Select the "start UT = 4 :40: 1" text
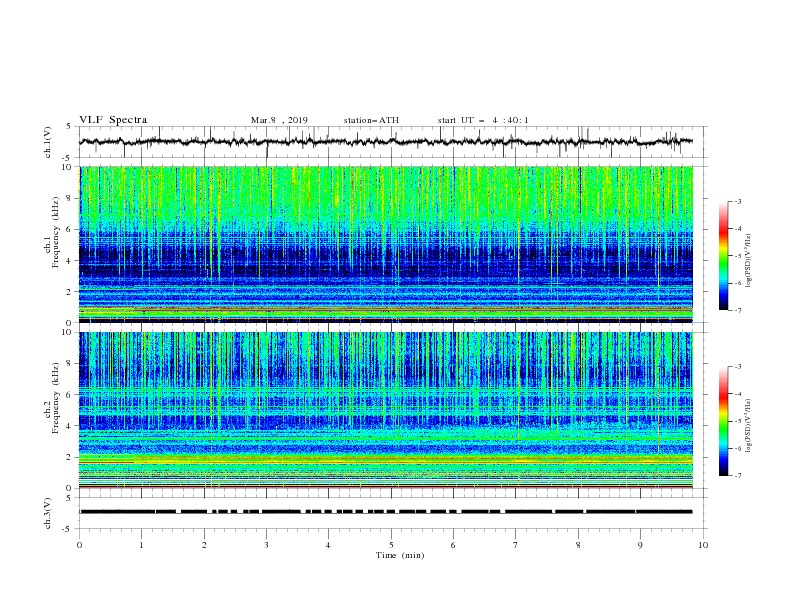Image resolution: width=792 pixels, height=612 pixels. click(483, 120)
